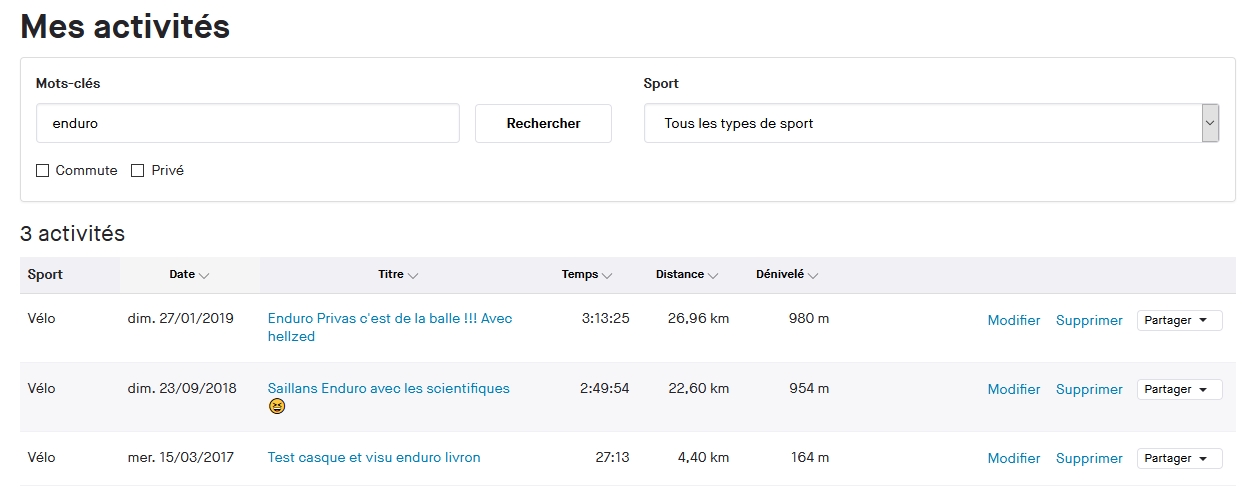The image size is (1250, 489).
Task: Open the 'Test casque et visu enduro livron' activity
Action: [374, 457]
